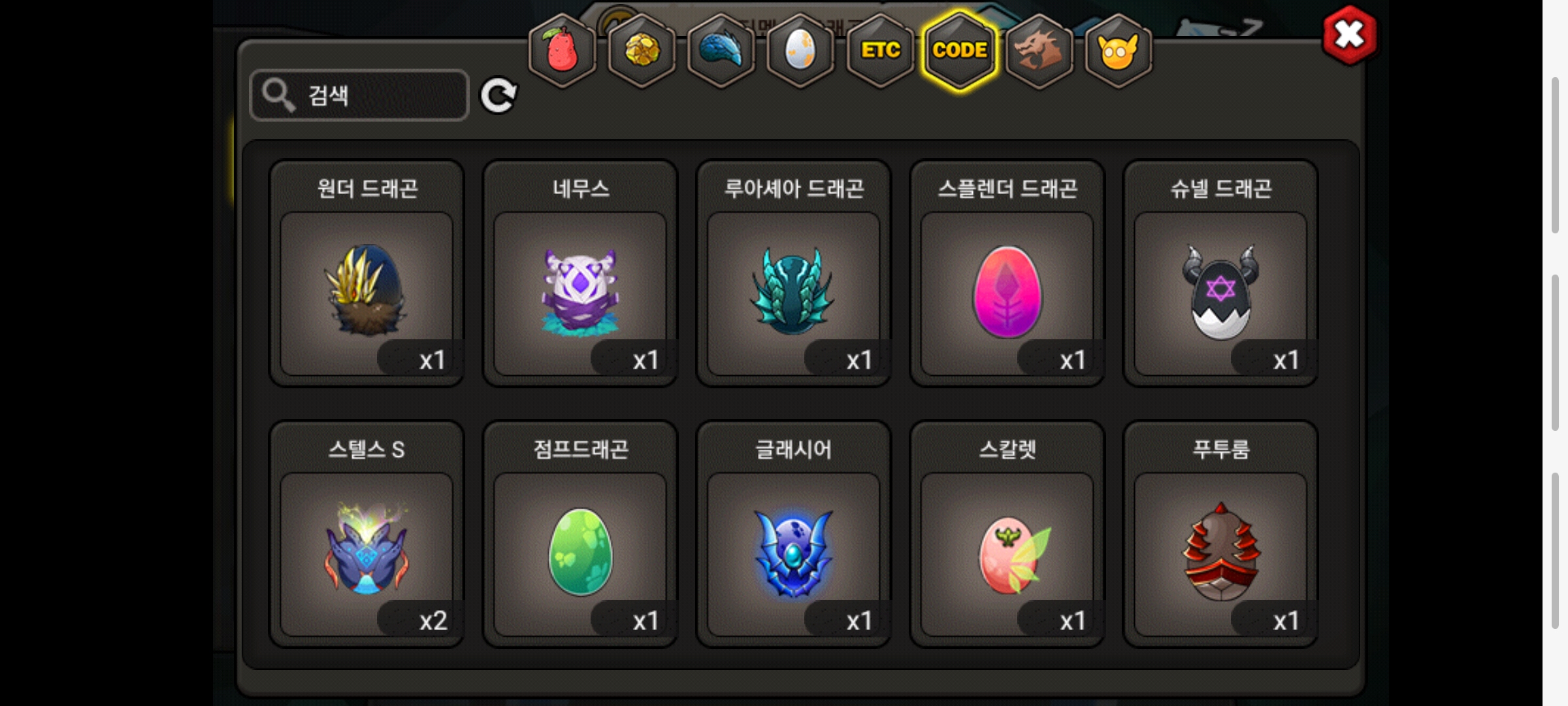This screenshot has height=706, width=1568.
Task: Select the gold nugget category tab
Action: [x=642, y=50]
